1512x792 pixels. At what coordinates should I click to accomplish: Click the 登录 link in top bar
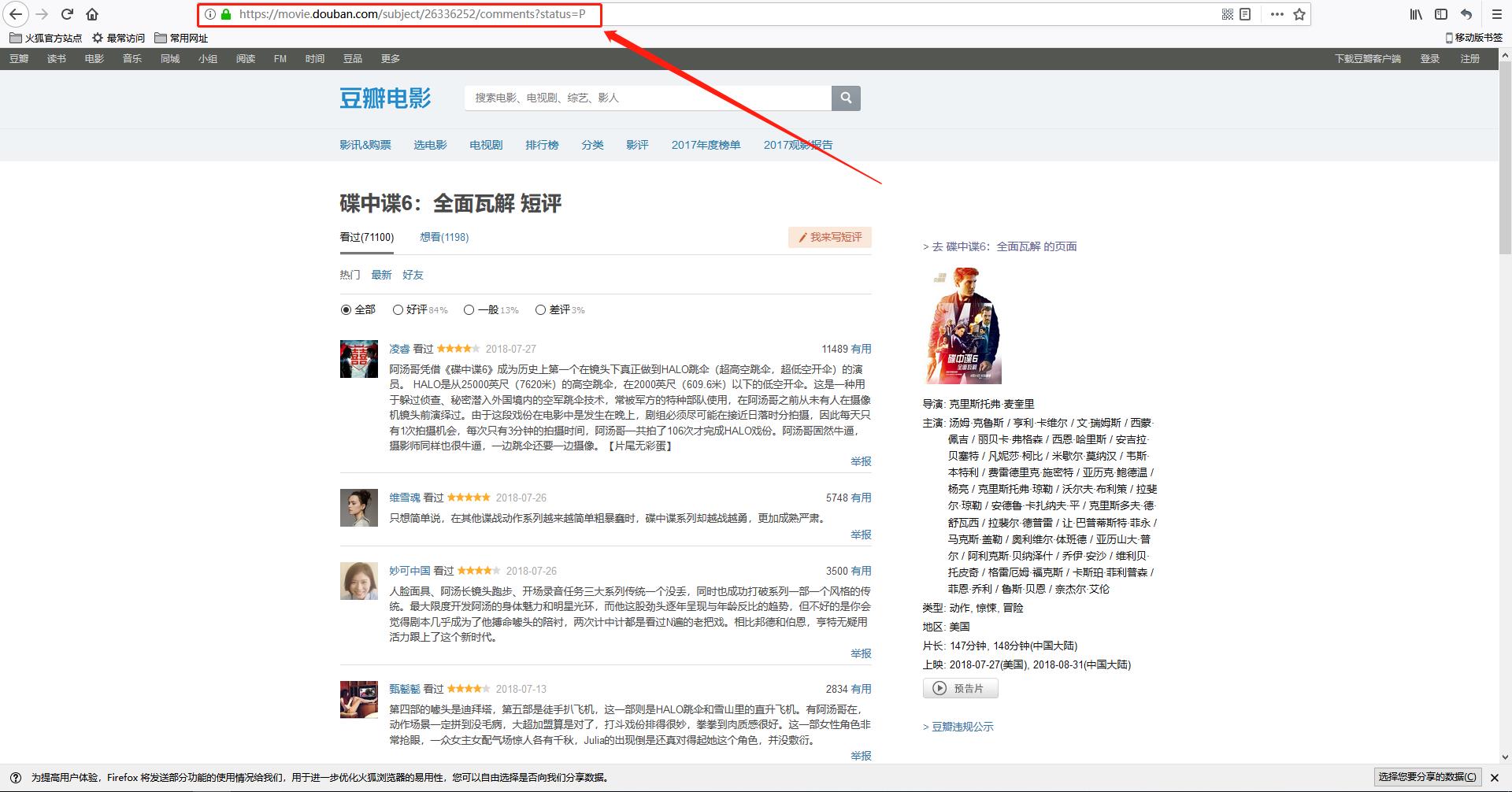[1429, 59]
